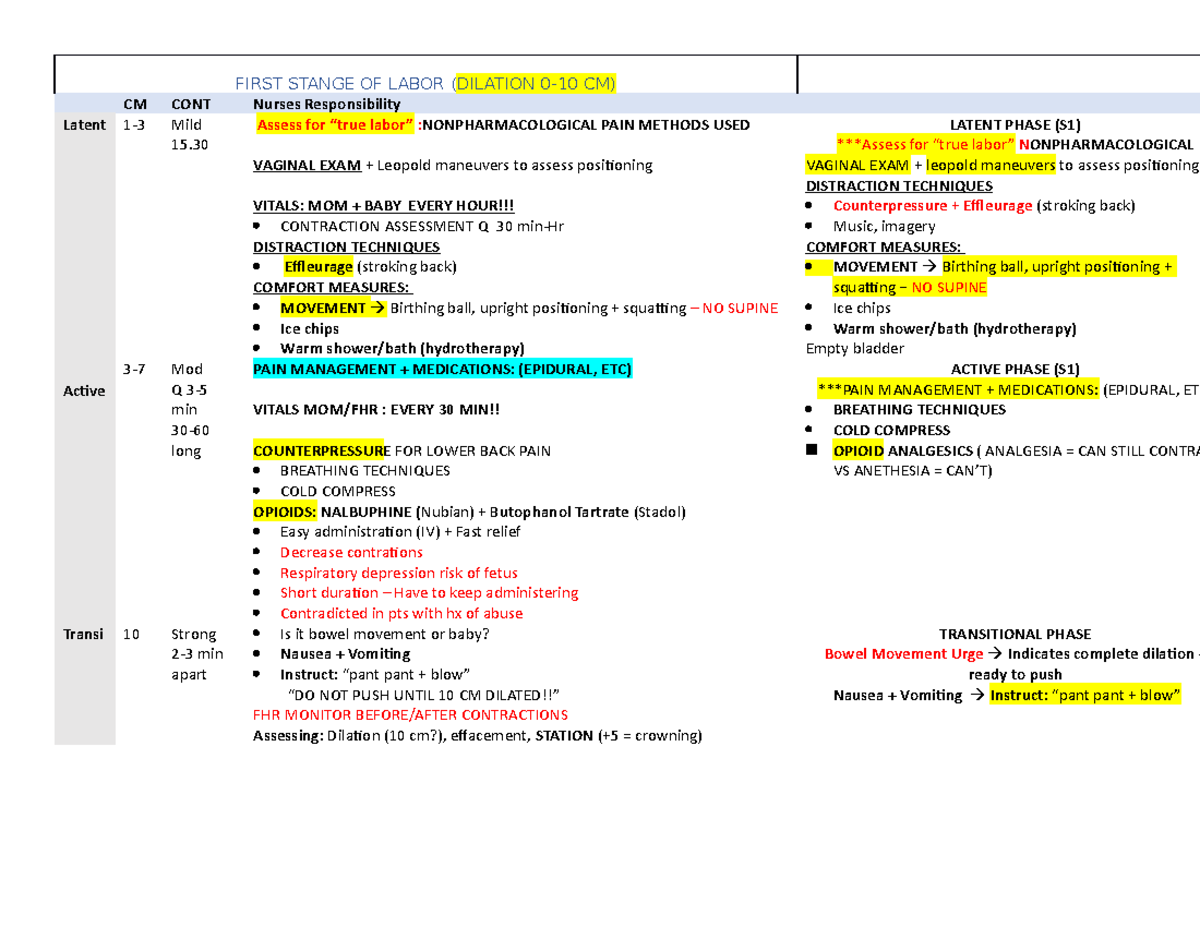Click the cyan "PAIN MANAGEMENT + MEDICATIONS" text
This screenshot has height=927, width=1200.
click(x=443, y=368)
